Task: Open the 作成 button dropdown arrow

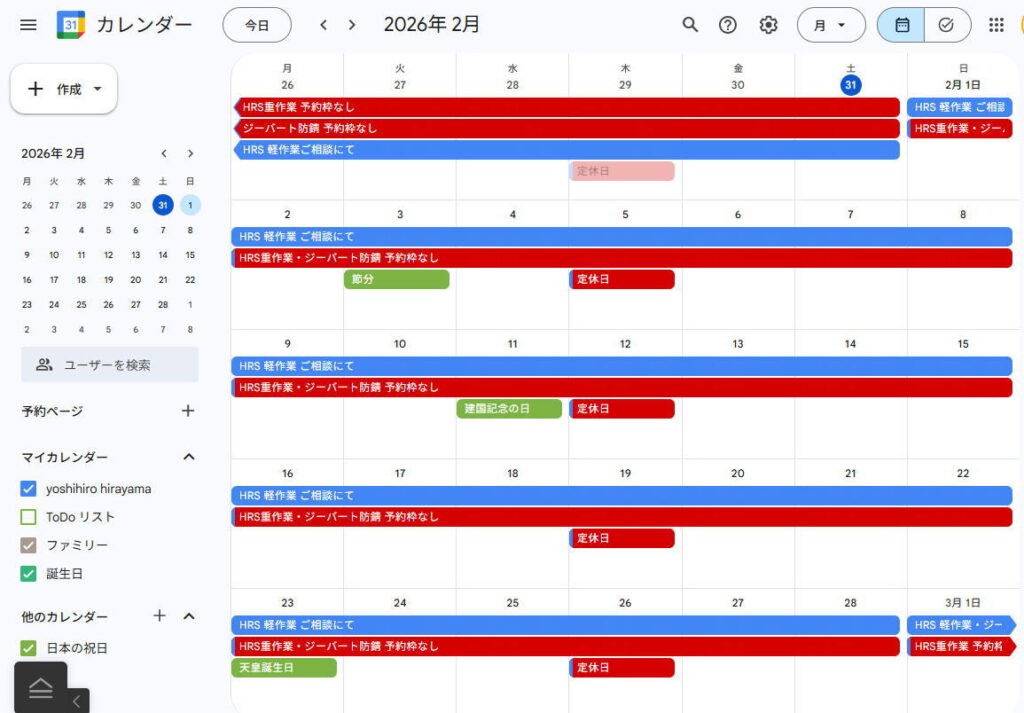Action: (97, 88)
